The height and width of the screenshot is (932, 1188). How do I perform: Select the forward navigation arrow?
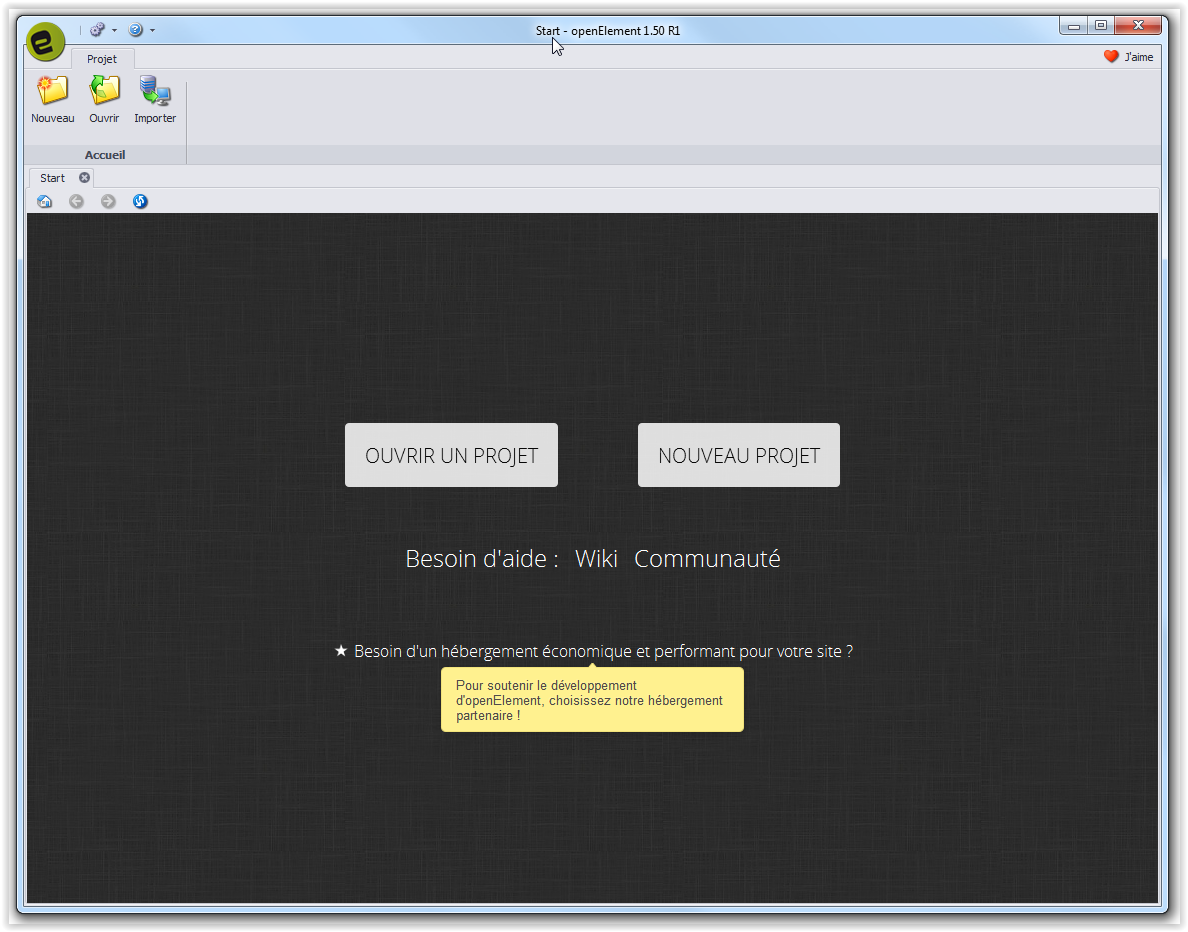pos(108,201)
